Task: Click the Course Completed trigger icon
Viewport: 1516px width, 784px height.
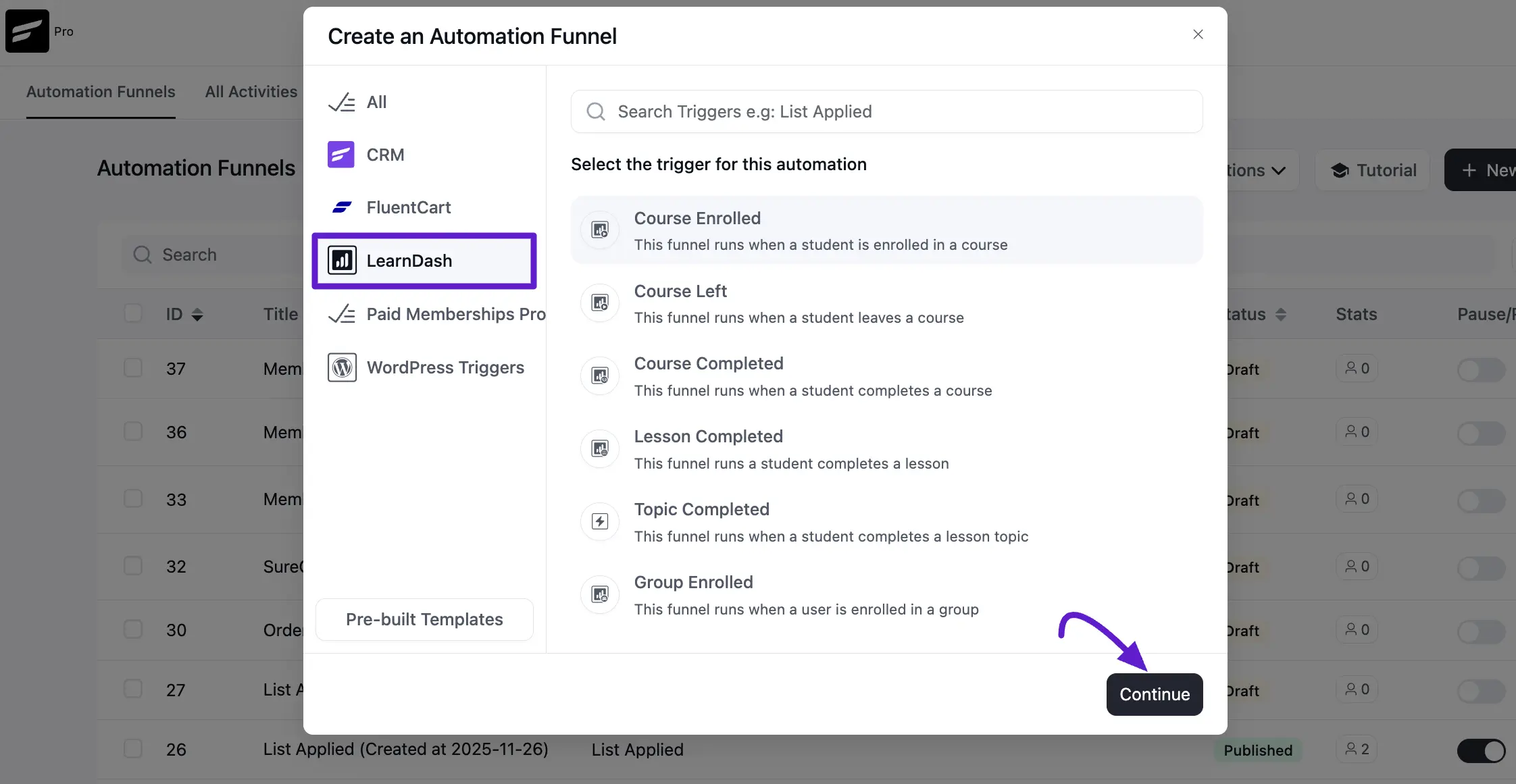Action: 600,375
